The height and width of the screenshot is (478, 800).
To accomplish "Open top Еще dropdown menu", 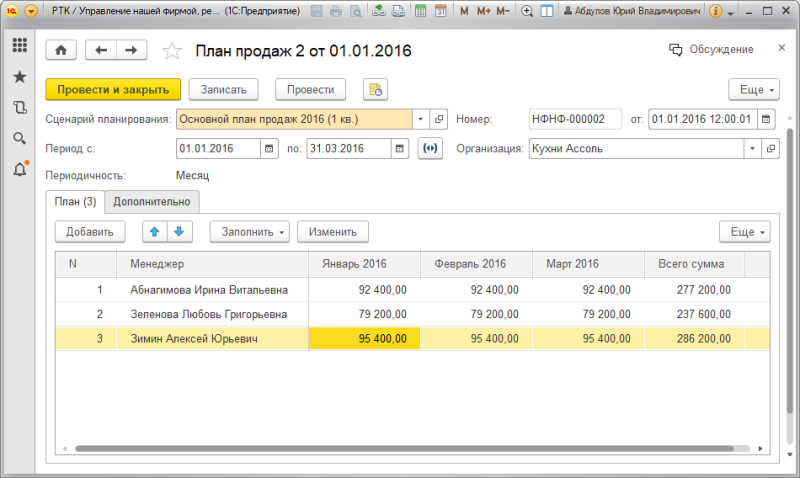I will tap(754, 89).
